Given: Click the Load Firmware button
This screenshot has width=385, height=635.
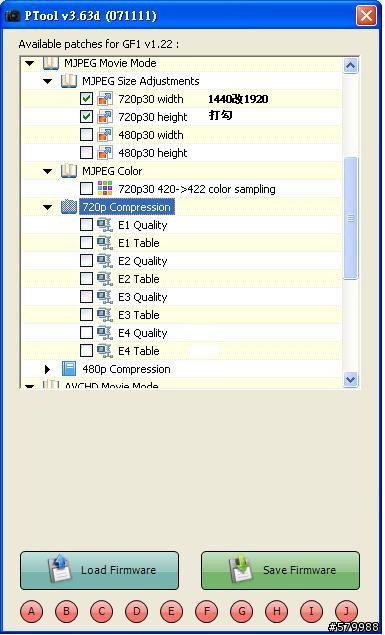Looking at the screenshot, I should (x=99, y=570).
